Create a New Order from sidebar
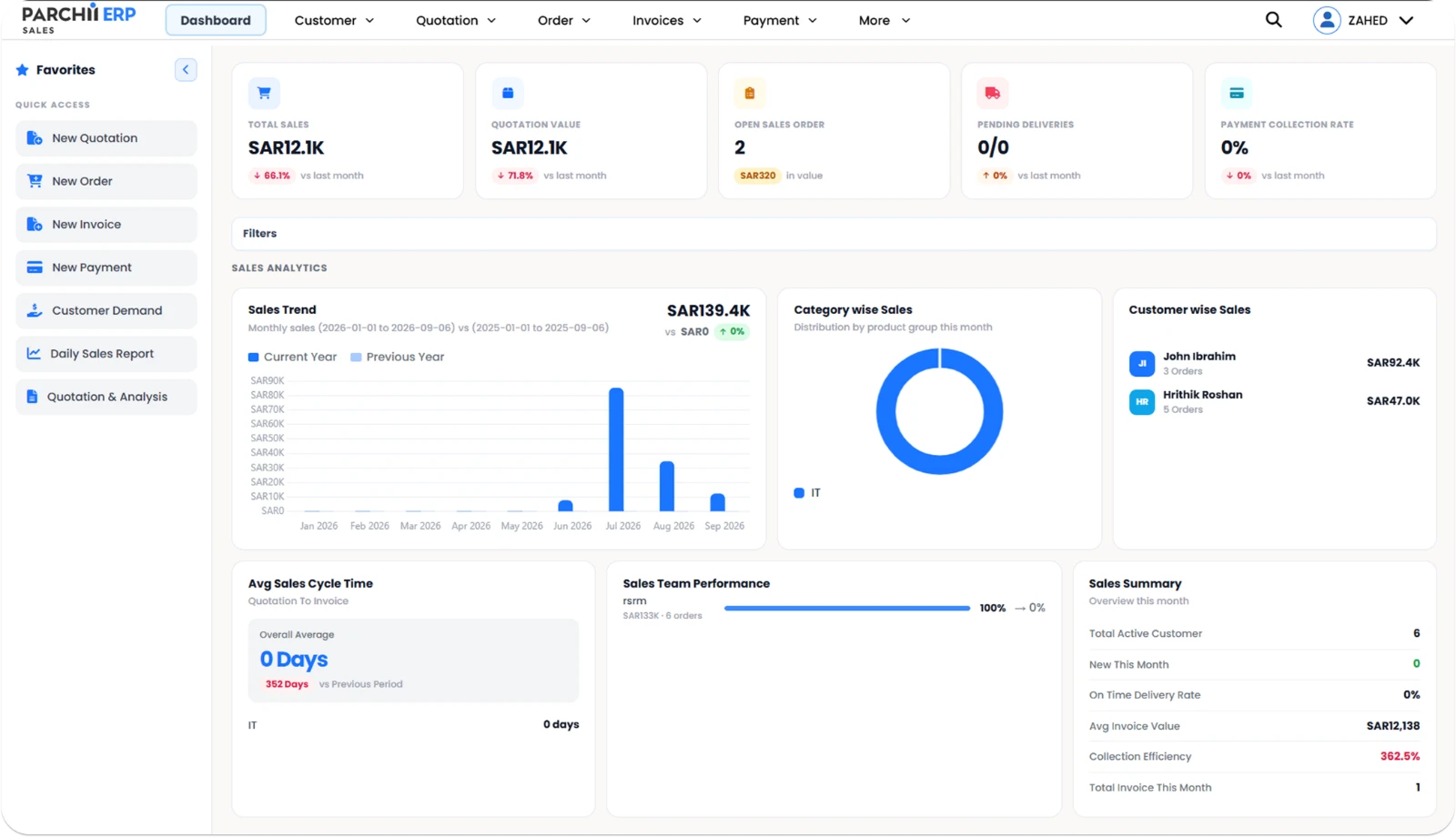Screen dimensions: 1456x837 (106, 181)
